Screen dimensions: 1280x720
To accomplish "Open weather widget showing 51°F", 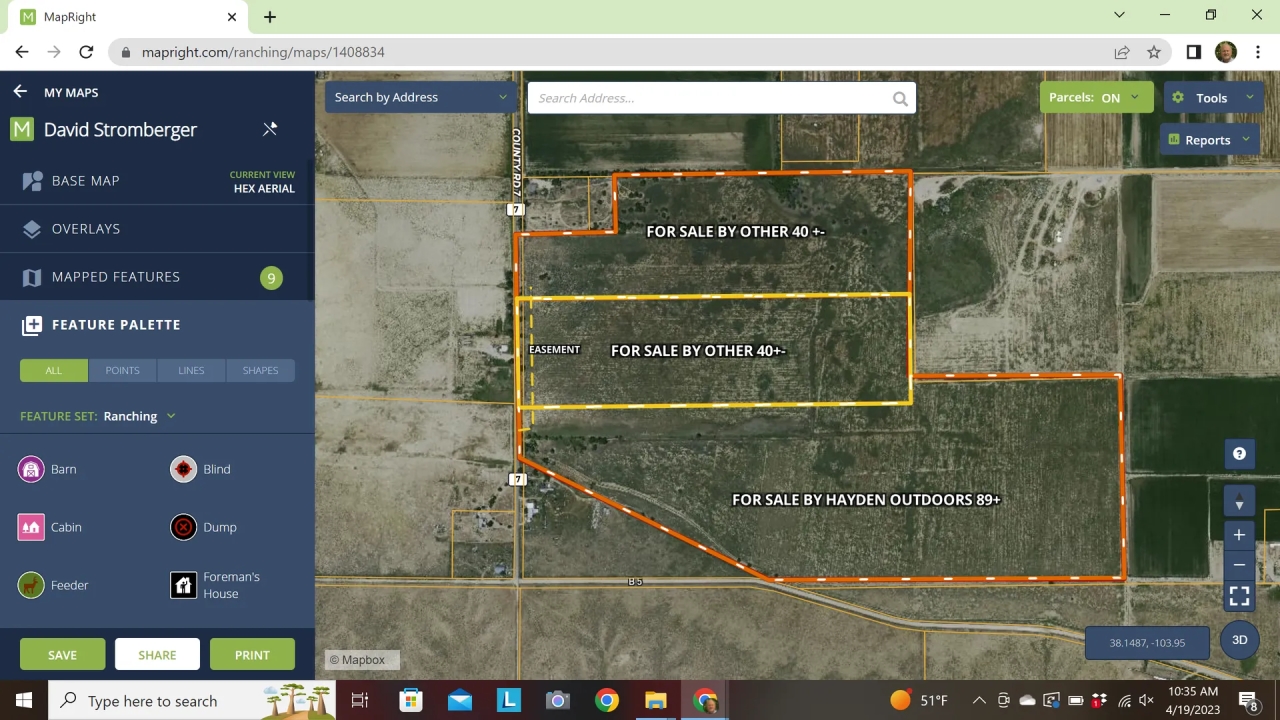I will pyautogui.click(x=918, y=701).
